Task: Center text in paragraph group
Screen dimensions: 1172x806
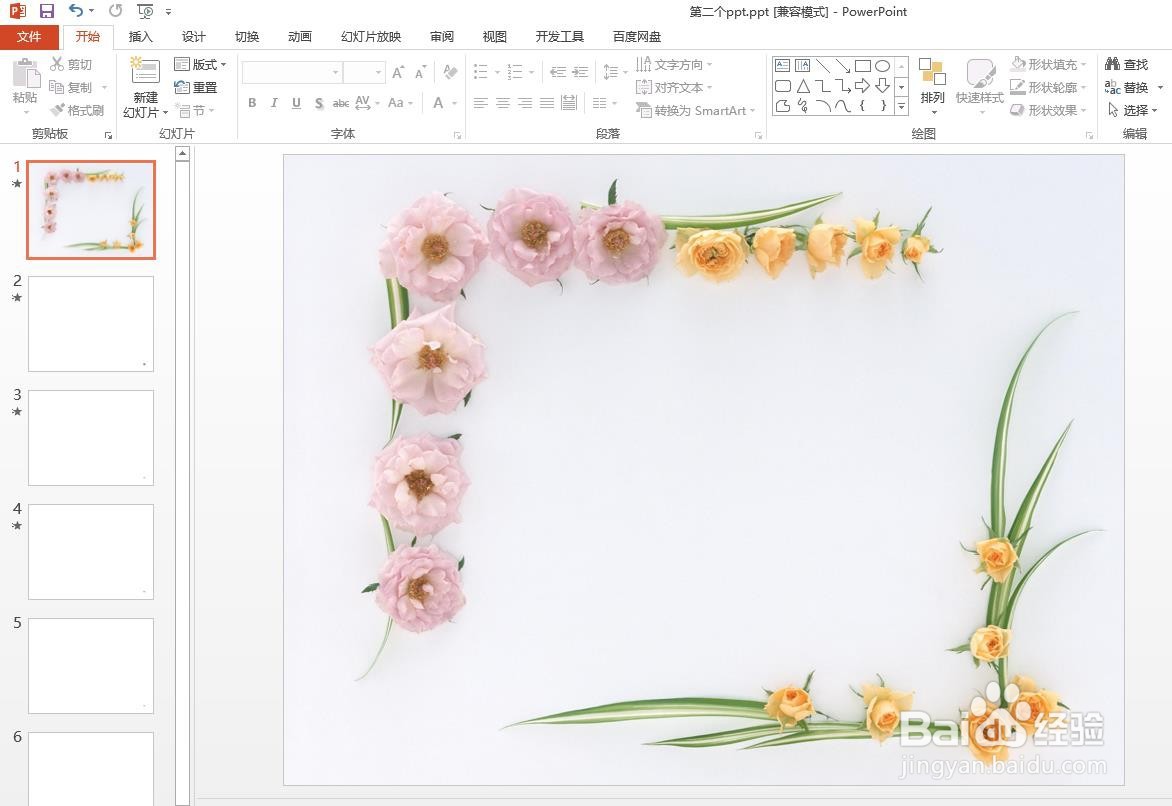Action: [x=503, y=103]
